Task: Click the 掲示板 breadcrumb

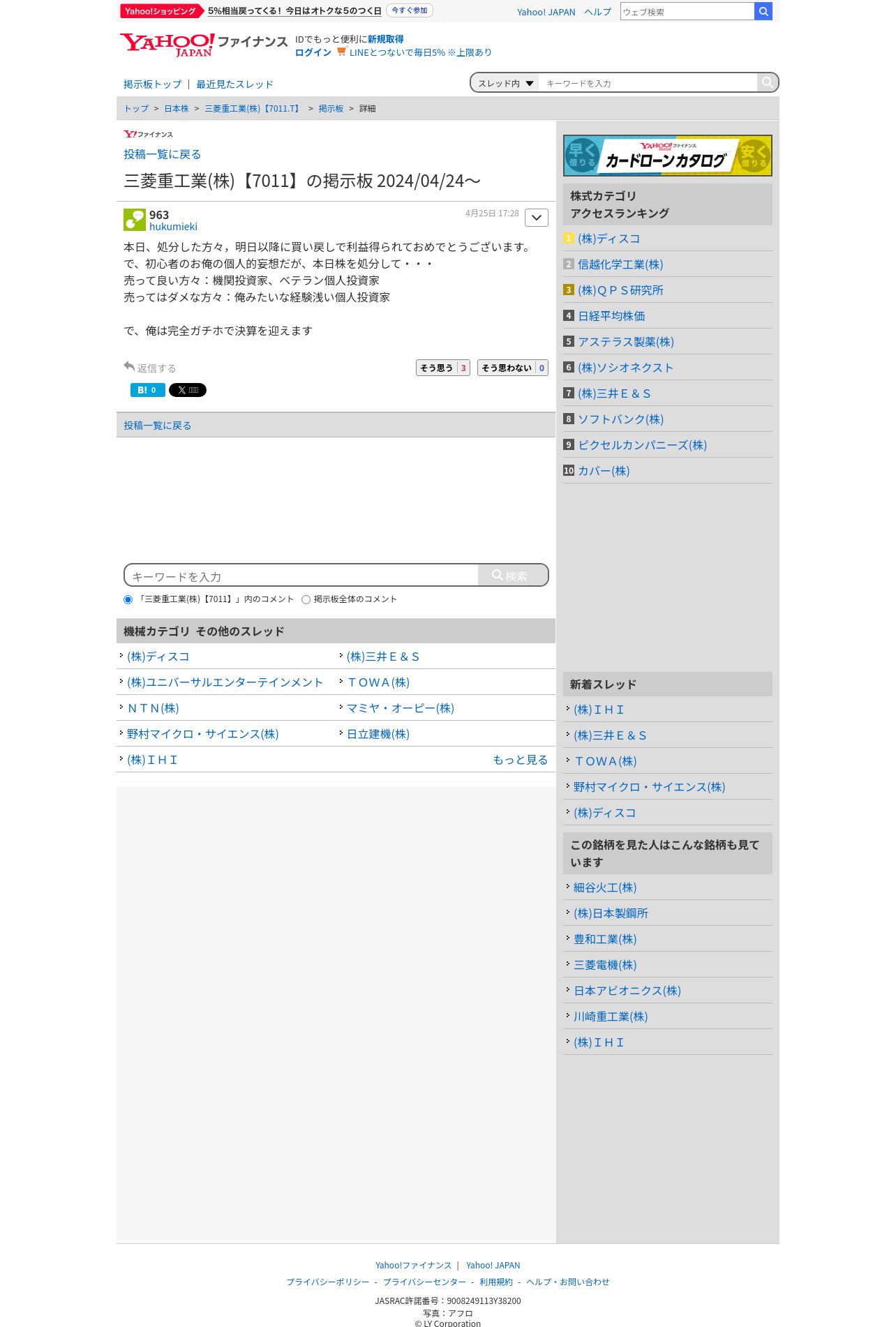Action: 331,109
